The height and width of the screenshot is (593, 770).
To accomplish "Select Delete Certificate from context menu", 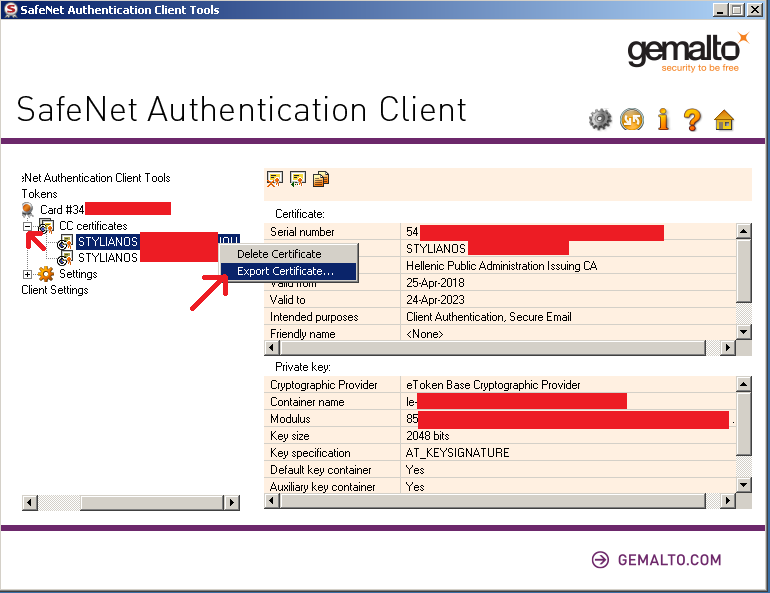I will click(279, 254).
